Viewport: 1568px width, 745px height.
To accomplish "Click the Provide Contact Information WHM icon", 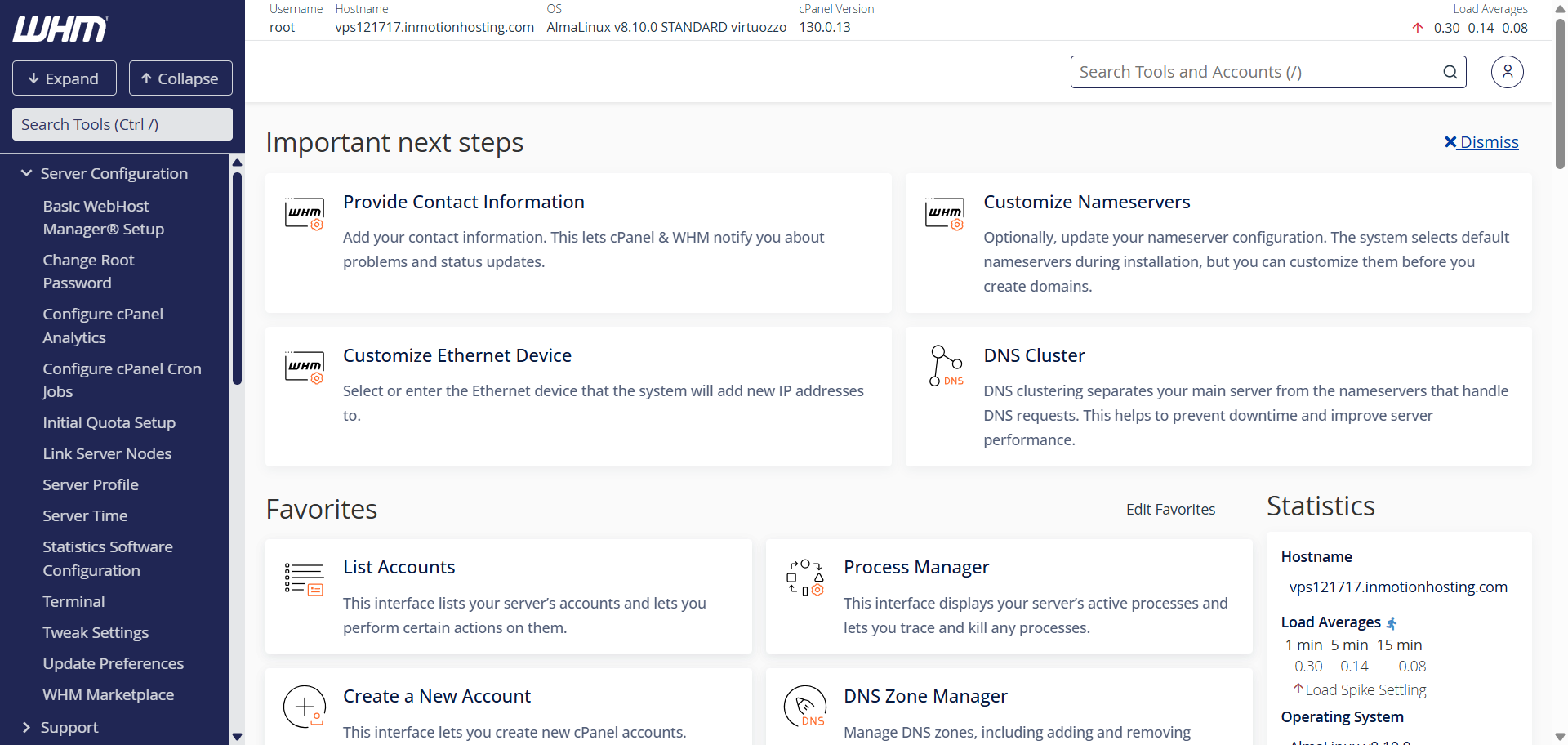I will pos(305,214).
